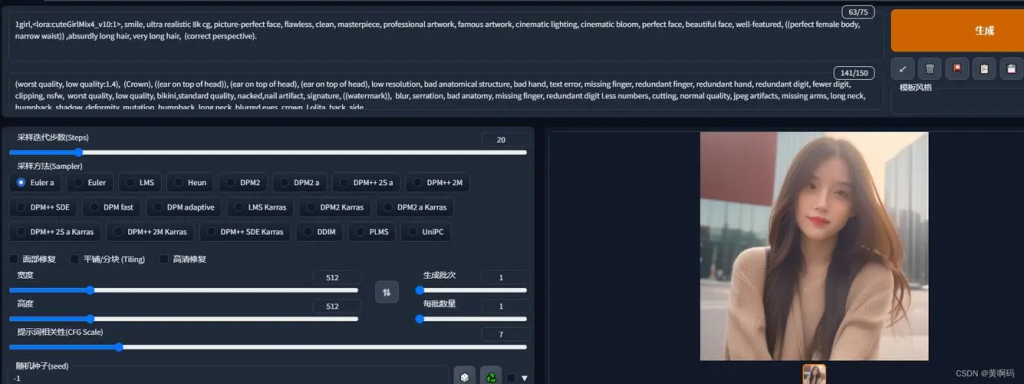The height and width of the screenshot is (384, 1024).
Task: Enable the 面部修复 face restore checkbox
Action: tap(14, 259)
